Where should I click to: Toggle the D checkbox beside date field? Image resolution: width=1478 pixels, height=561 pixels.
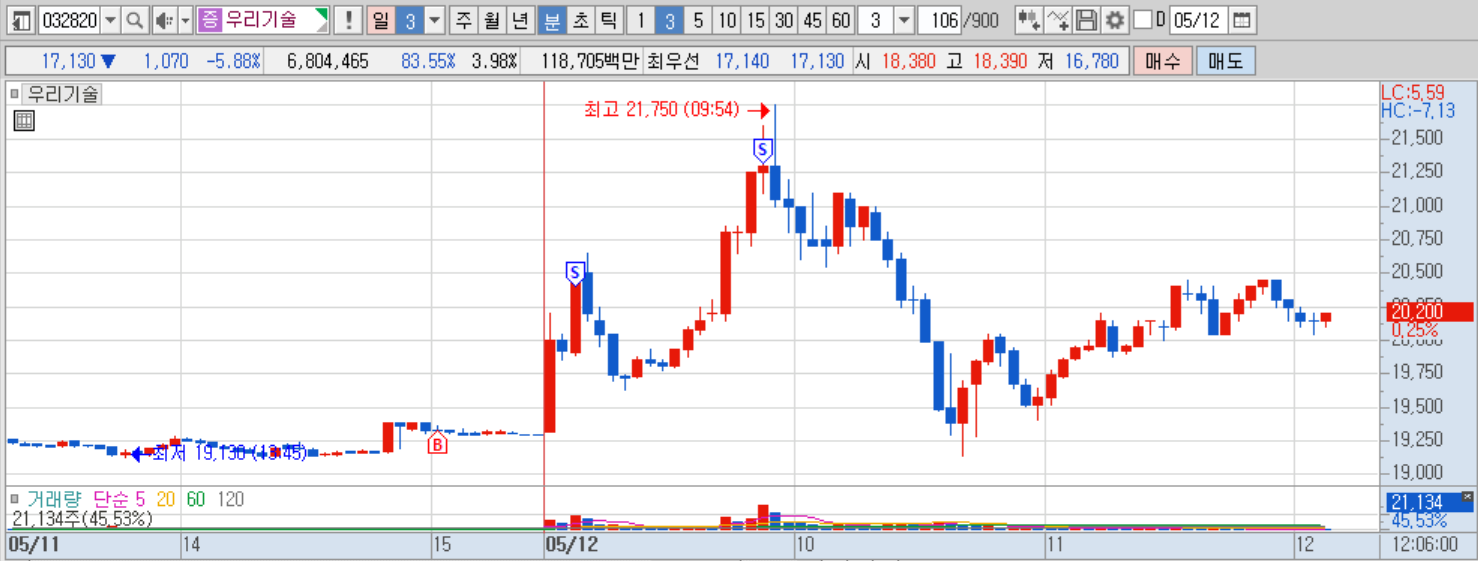[1143, 20]
